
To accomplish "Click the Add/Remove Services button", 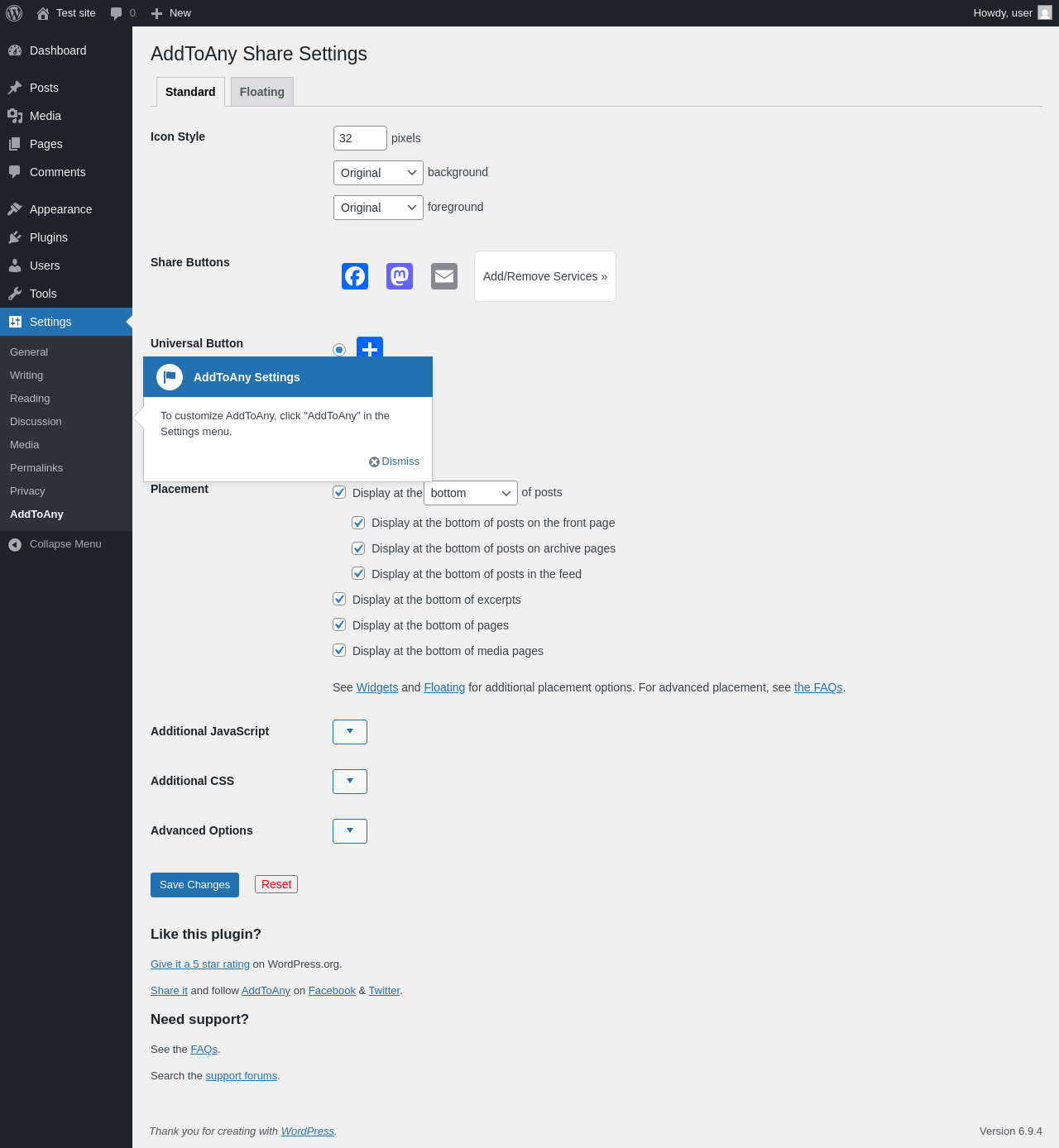I will [x=545, y=276].
